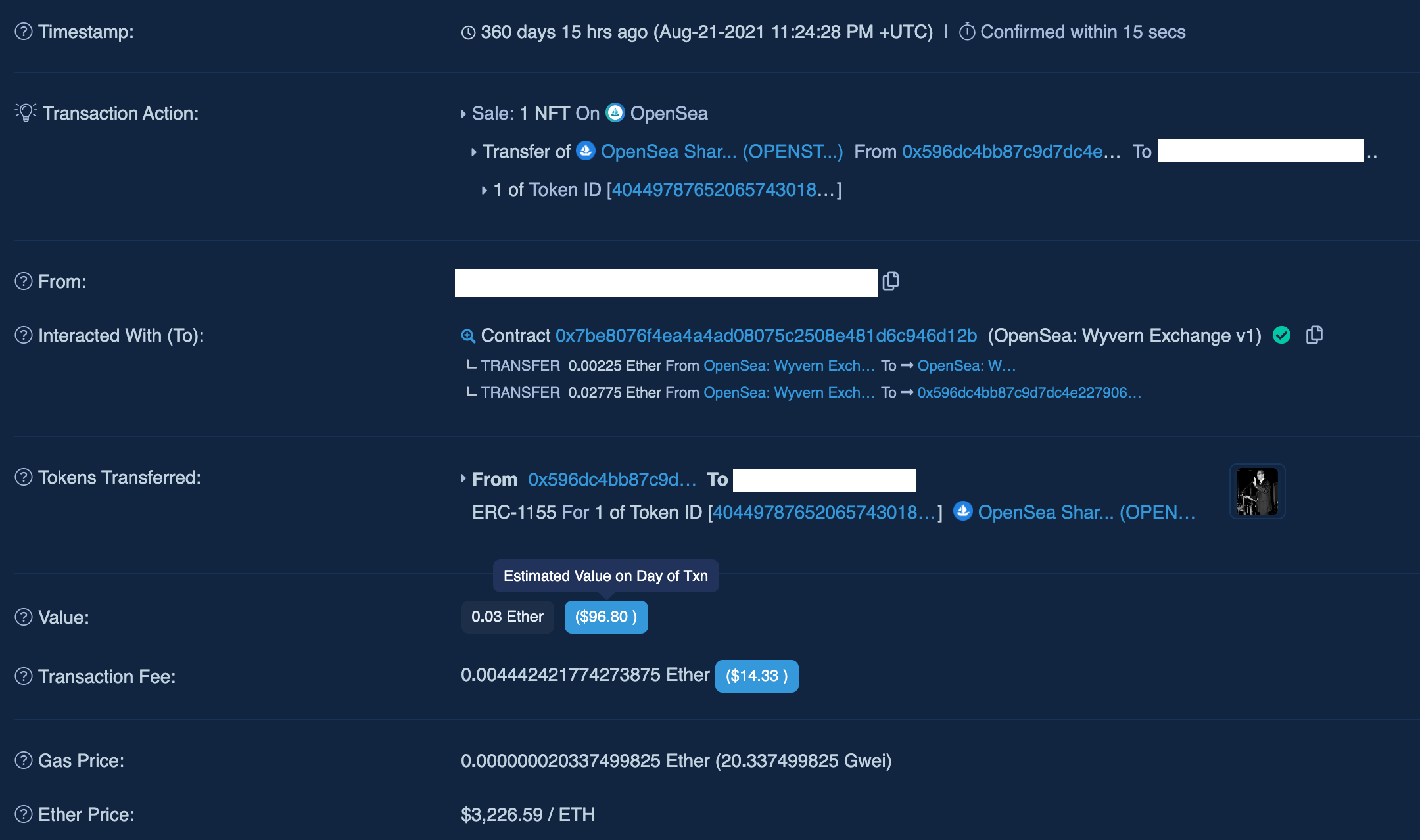Click the Gas Price help icon
The width and height of the screenshot is (1420, 840).
24,760
